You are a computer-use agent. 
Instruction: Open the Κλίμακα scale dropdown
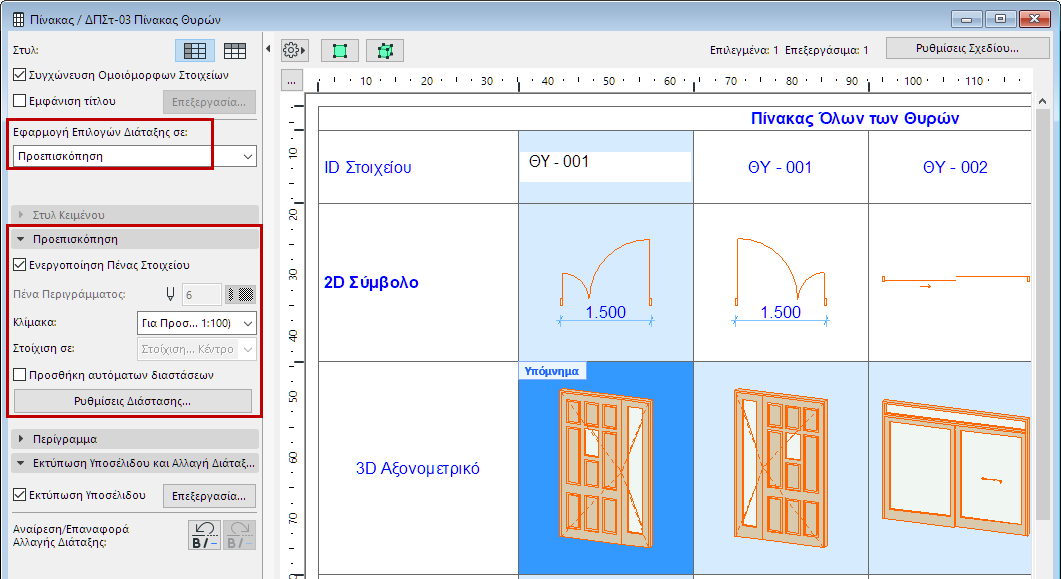click(196, 322)
